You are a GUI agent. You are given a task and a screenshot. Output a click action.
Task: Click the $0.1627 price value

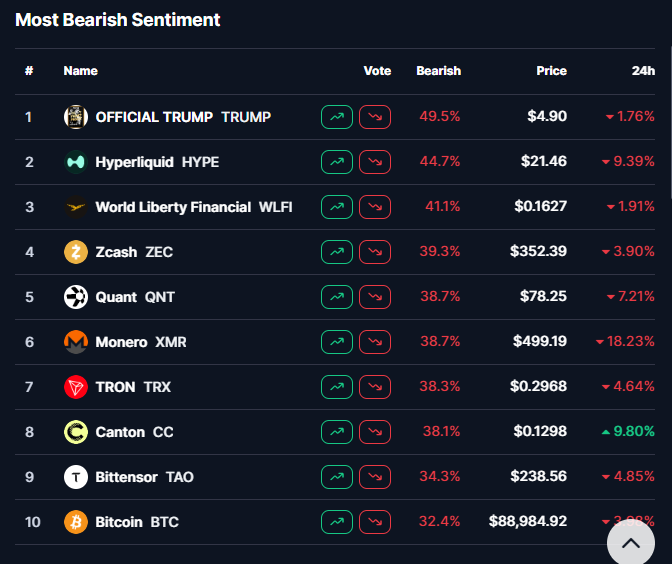pos(540,206)
